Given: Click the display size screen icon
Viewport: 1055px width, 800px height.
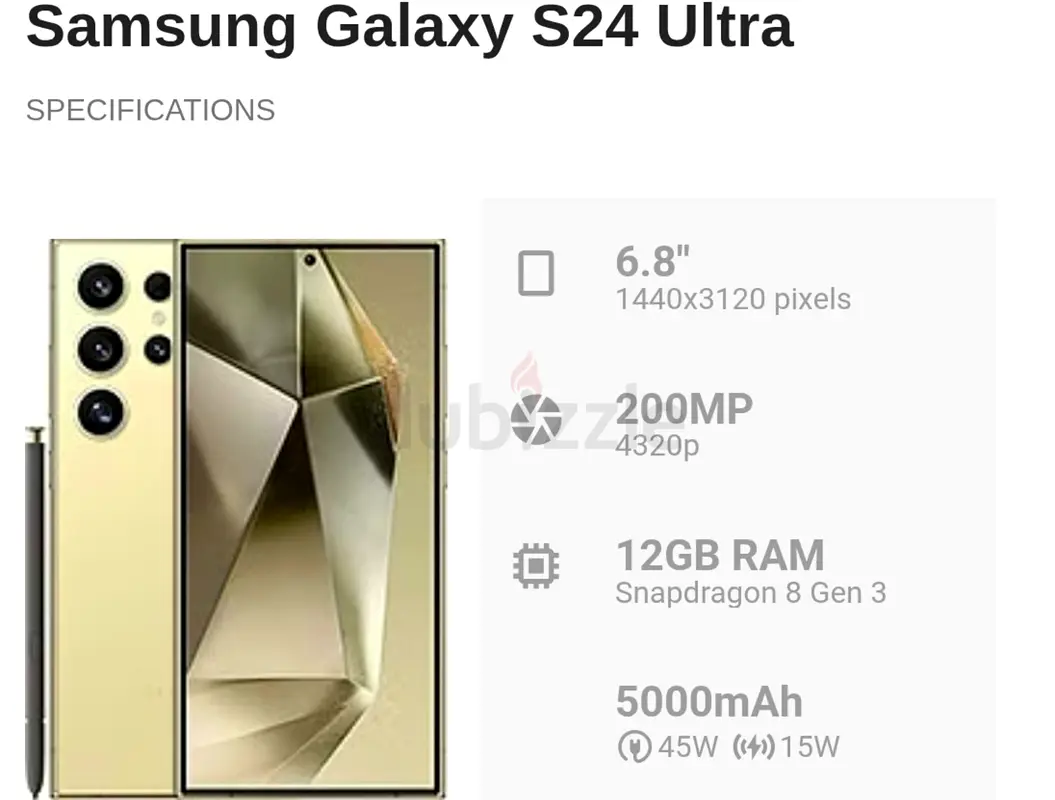Looking at the screenshot, I should pyautogui.click(x=536, y=273).
